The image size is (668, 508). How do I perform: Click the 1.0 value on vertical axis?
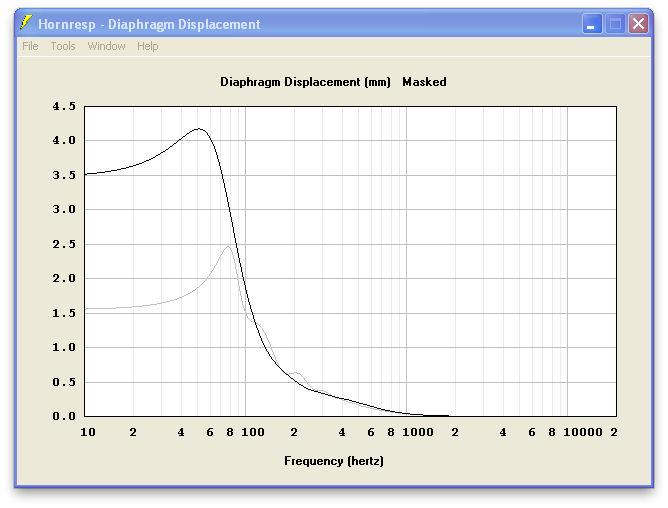64,347
